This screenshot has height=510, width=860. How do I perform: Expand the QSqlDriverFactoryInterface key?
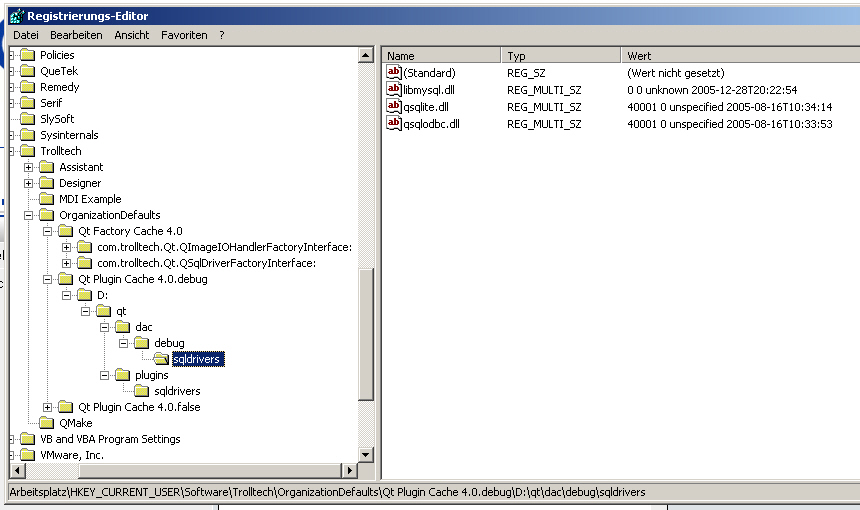point(66,263)
